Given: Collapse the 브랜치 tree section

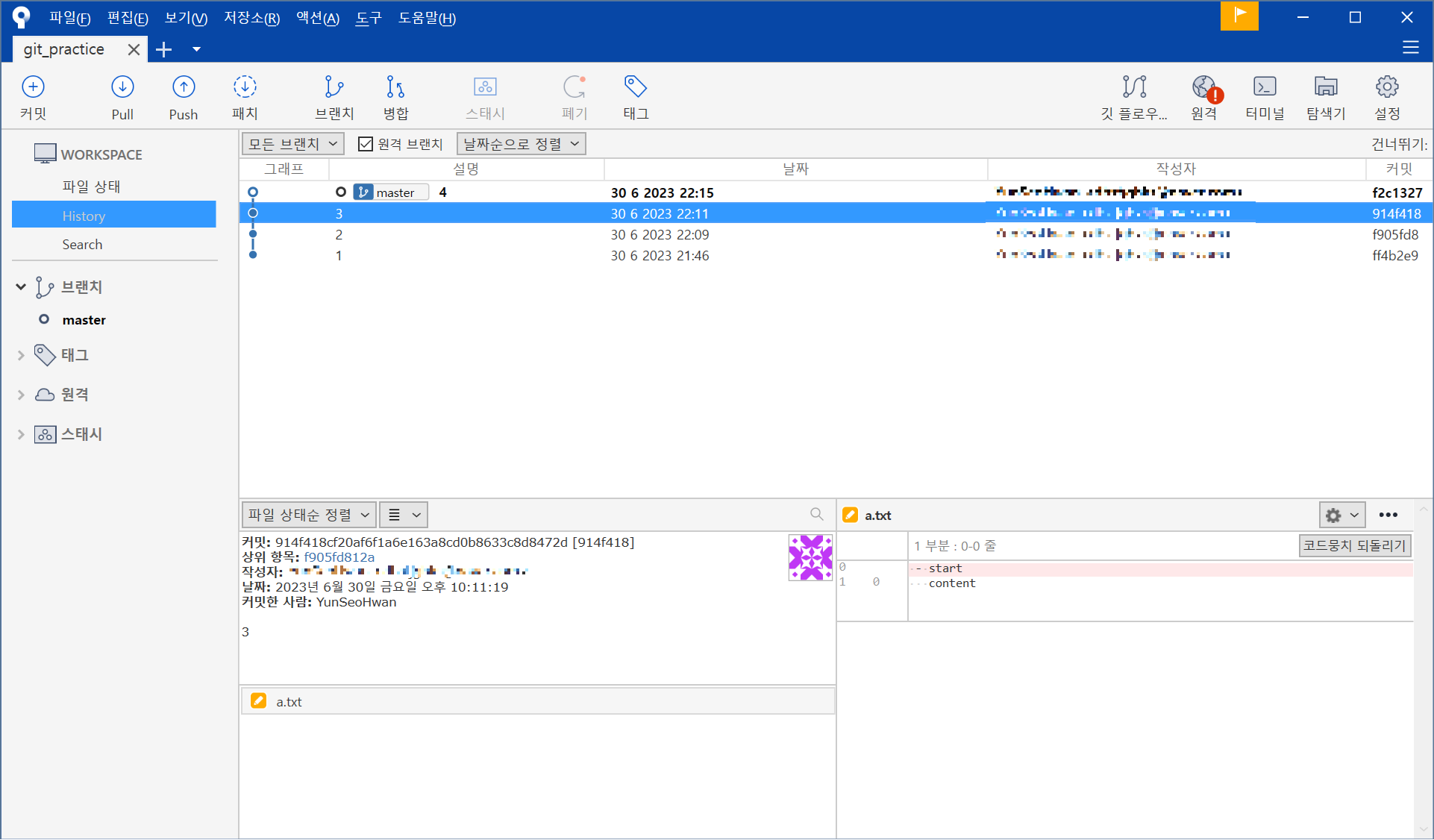Looking at the screenshot, I should pyautogui.click(x=21, y=286).
